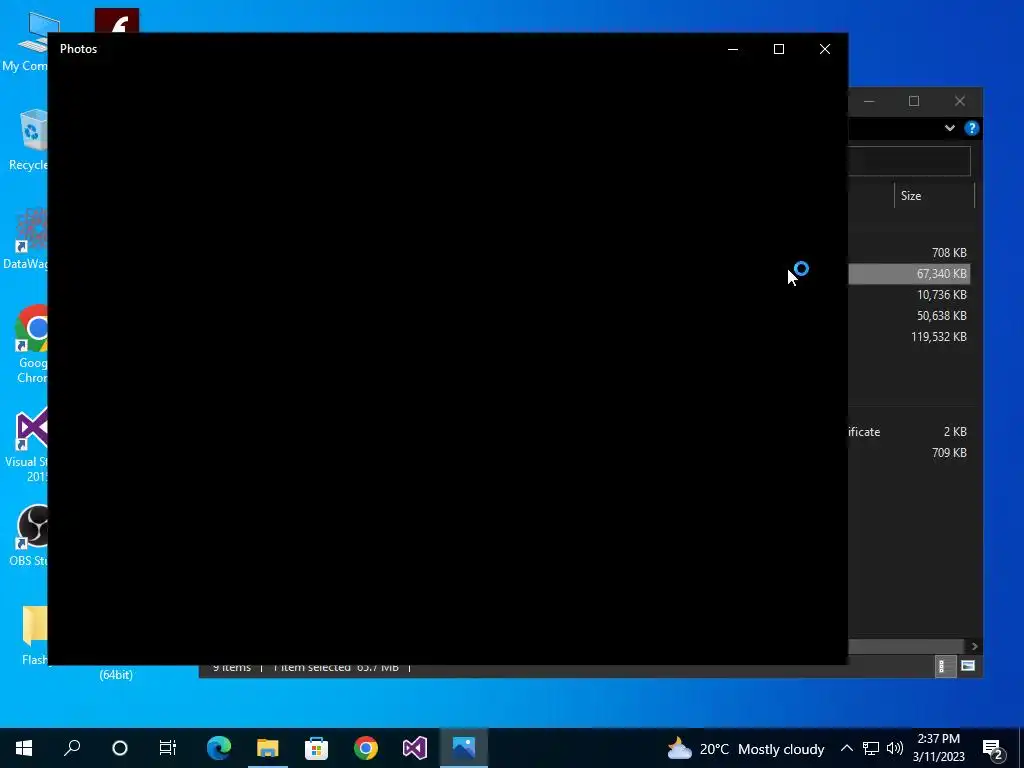Open the Action Center notifications icon
Image resolution: width=1024 pixels, height=768 pixels.
992,749
